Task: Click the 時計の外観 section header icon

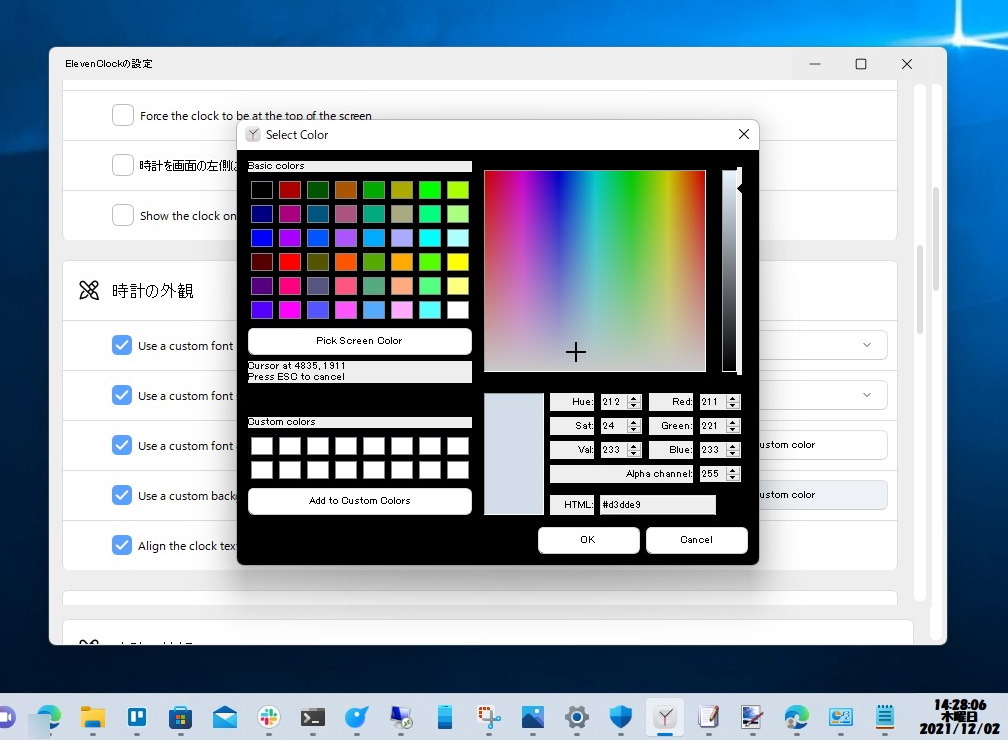Action: tap(89, 291)
